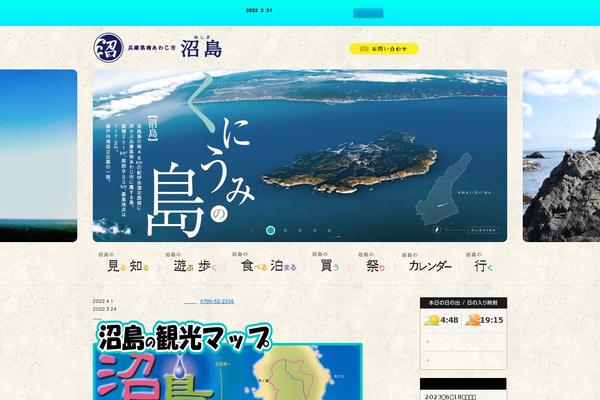
Task: Click the round 沼 logo emblem
Action: click(x=109, y=47)
